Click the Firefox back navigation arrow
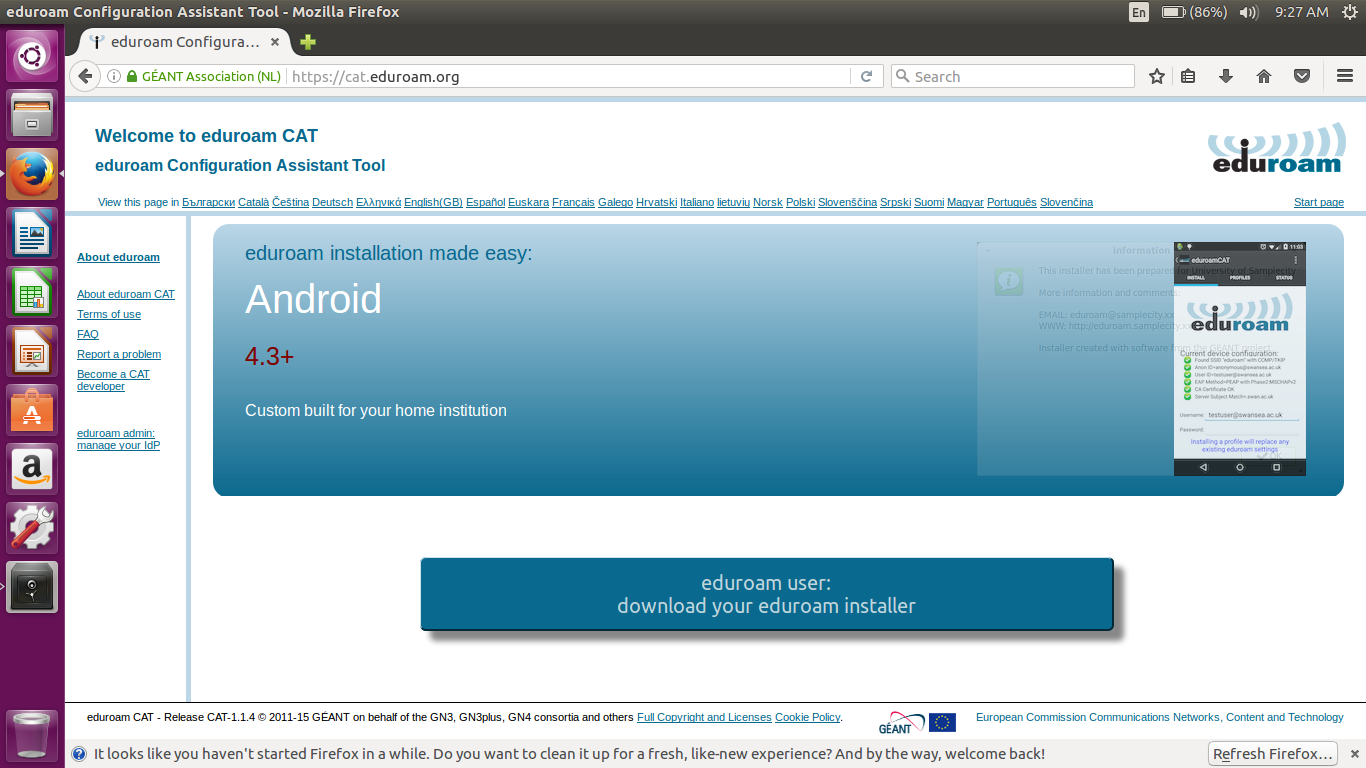Image resolution: width=1366 pixels, height=768 pixels. point(85,76)
